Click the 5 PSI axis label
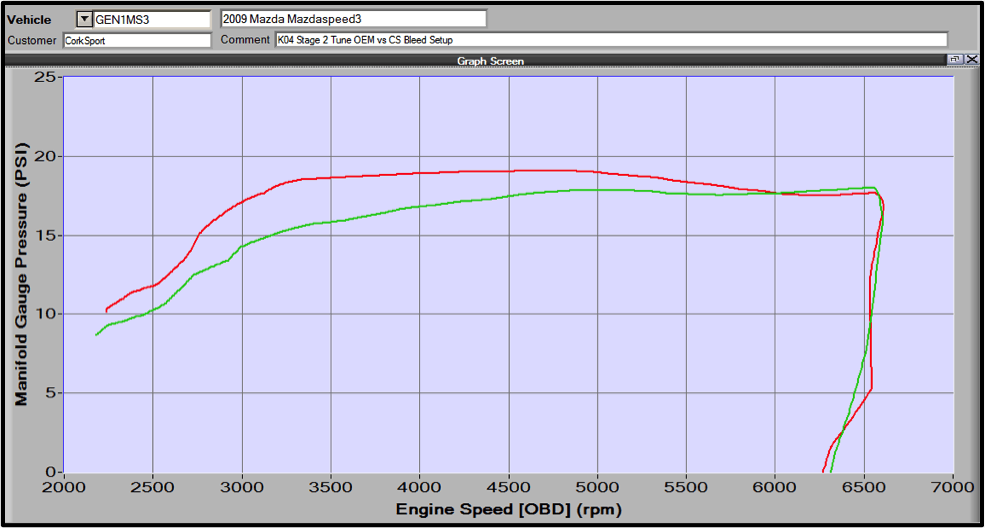 50,393
